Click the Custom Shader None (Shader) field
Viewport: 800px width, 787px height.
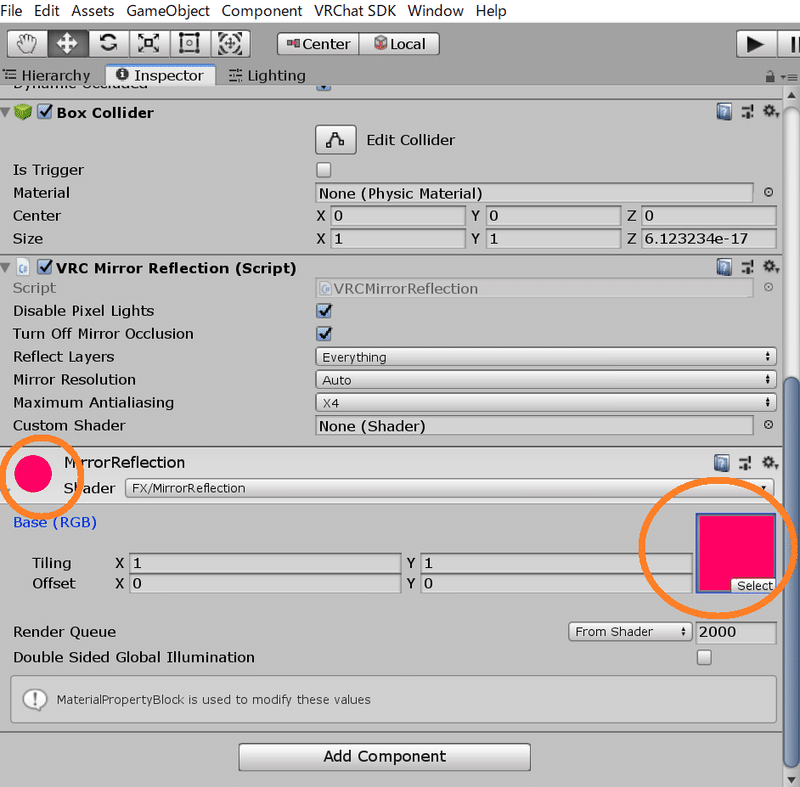pos(534,425)
